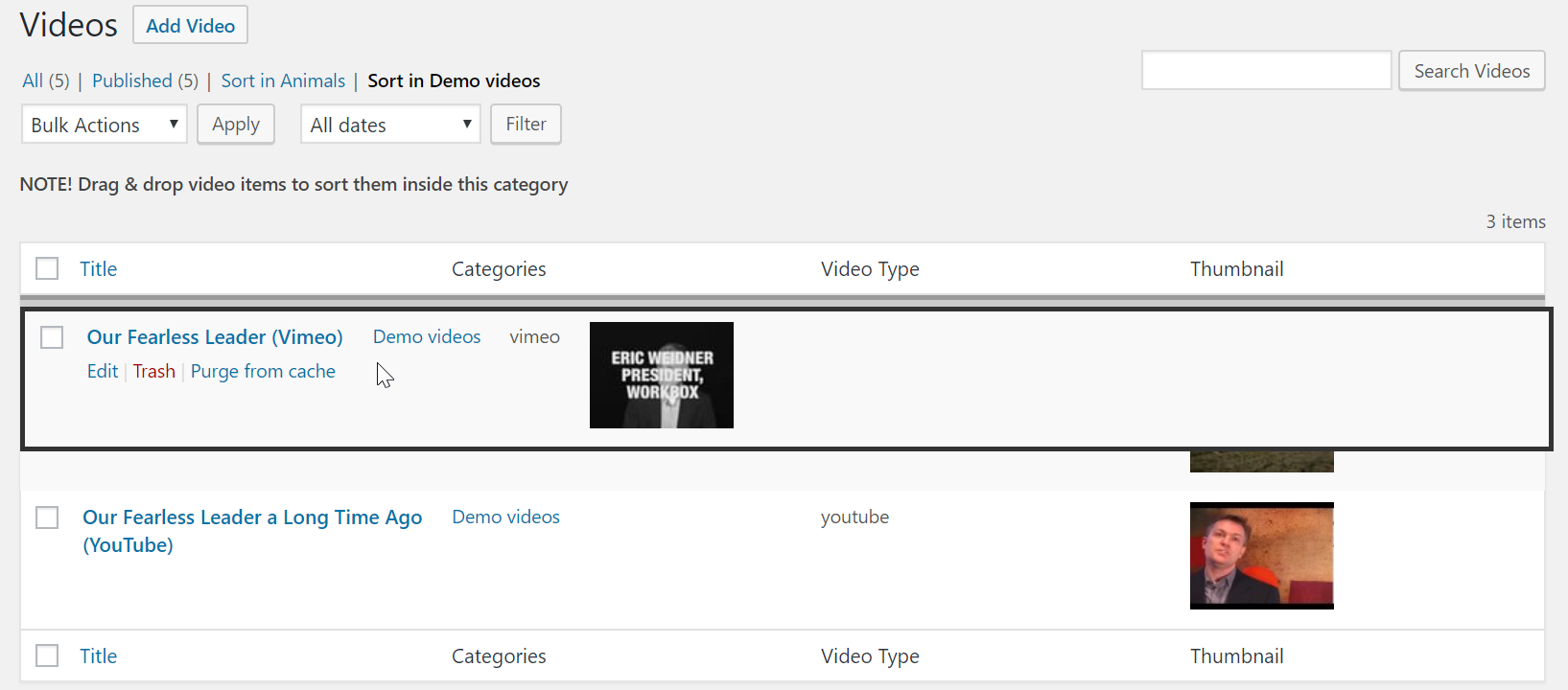Open Sort in Animals view

tap(283, 80)
